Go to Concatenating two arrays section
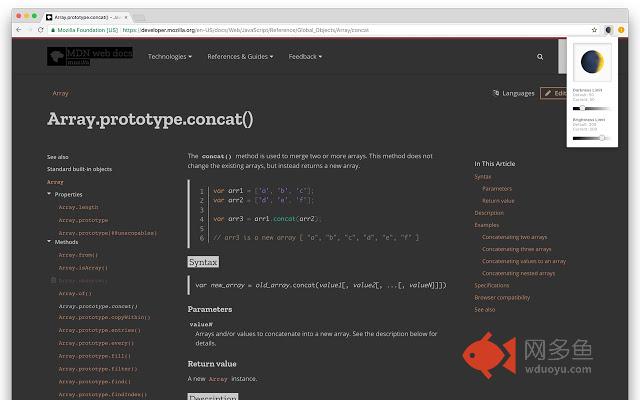 (x=515, y=237)
